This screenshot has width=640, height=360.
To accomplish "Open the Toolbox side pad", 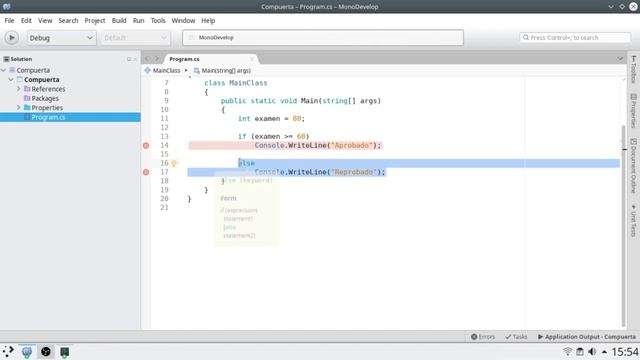I will click(633, 69).
